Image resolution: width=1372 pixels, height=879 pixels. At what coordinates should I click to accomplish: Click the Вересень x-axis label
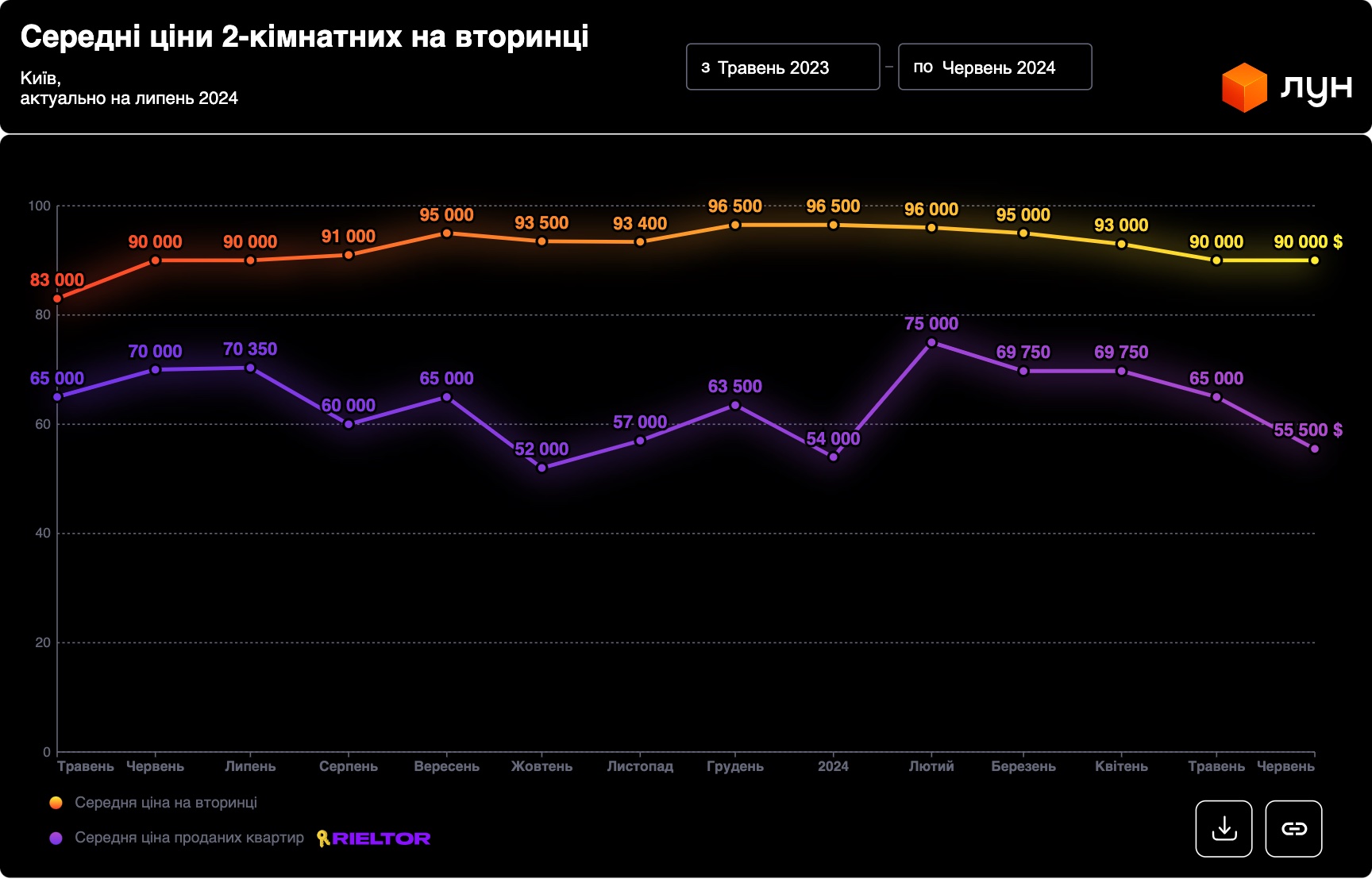coord(446,766)
